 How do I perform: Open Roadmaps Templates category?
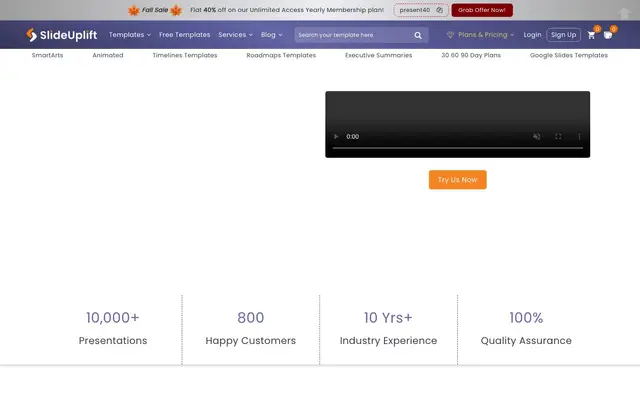coord(281,56)
